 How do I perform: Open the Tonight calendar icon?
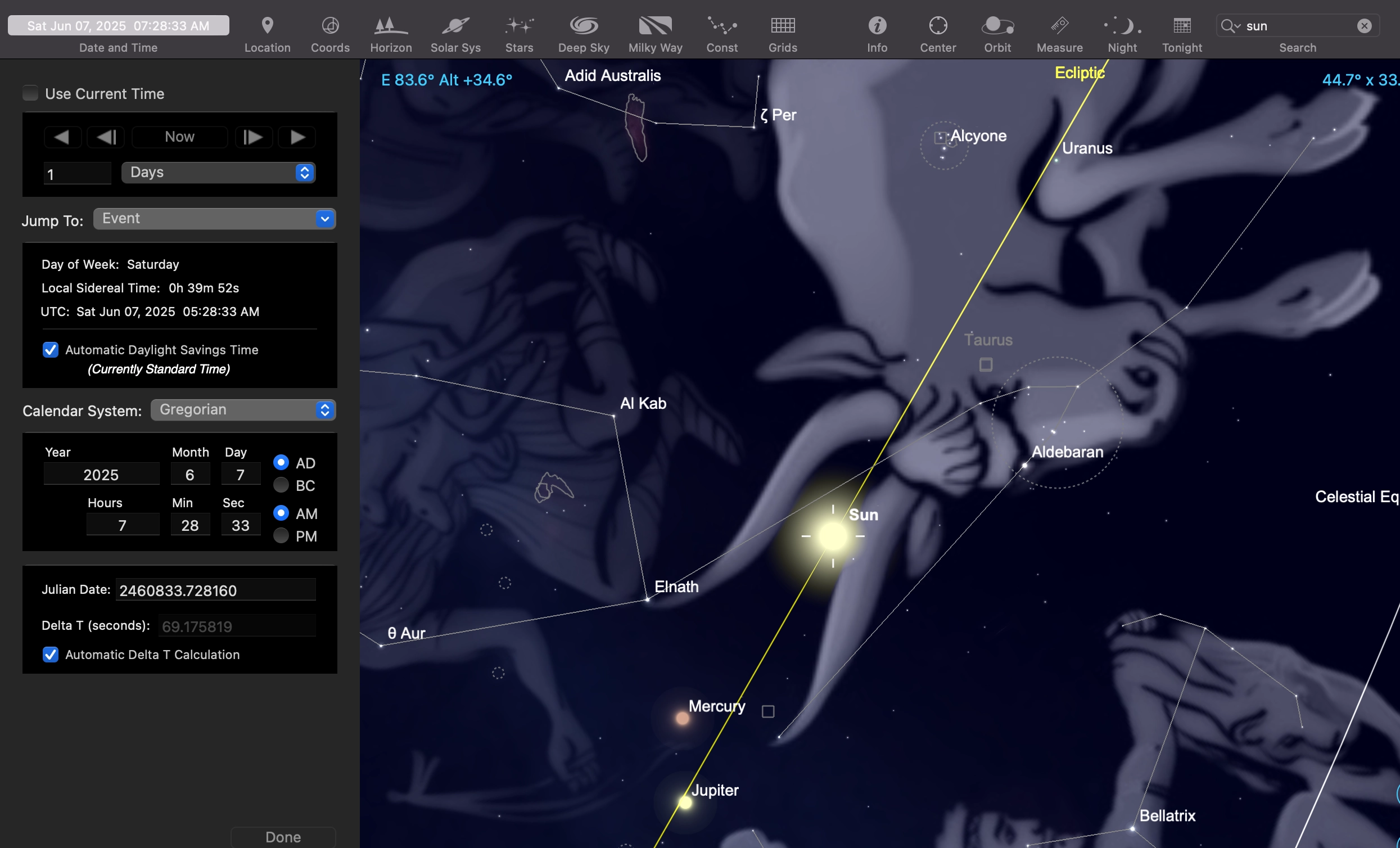tap(1182, 25)
